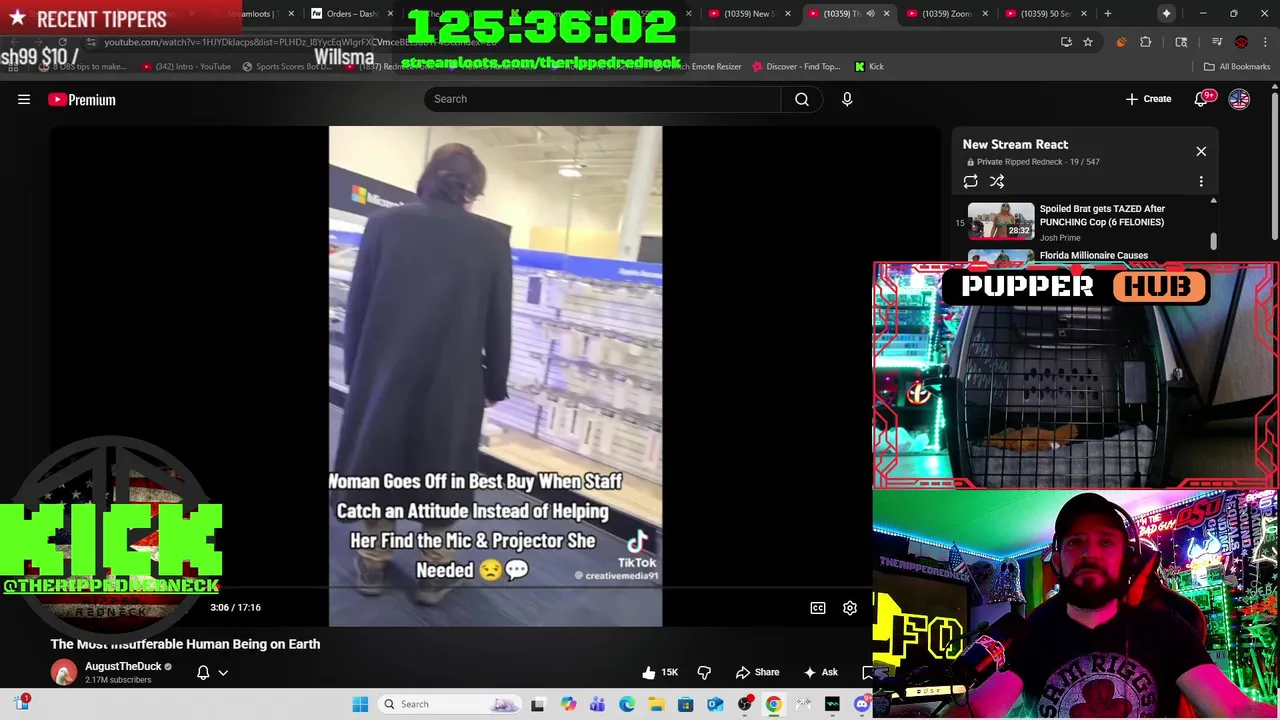Viewport: 1280px width, 720px height.
Task: Open YouTube notifications bell
Action: [1202, 99]
